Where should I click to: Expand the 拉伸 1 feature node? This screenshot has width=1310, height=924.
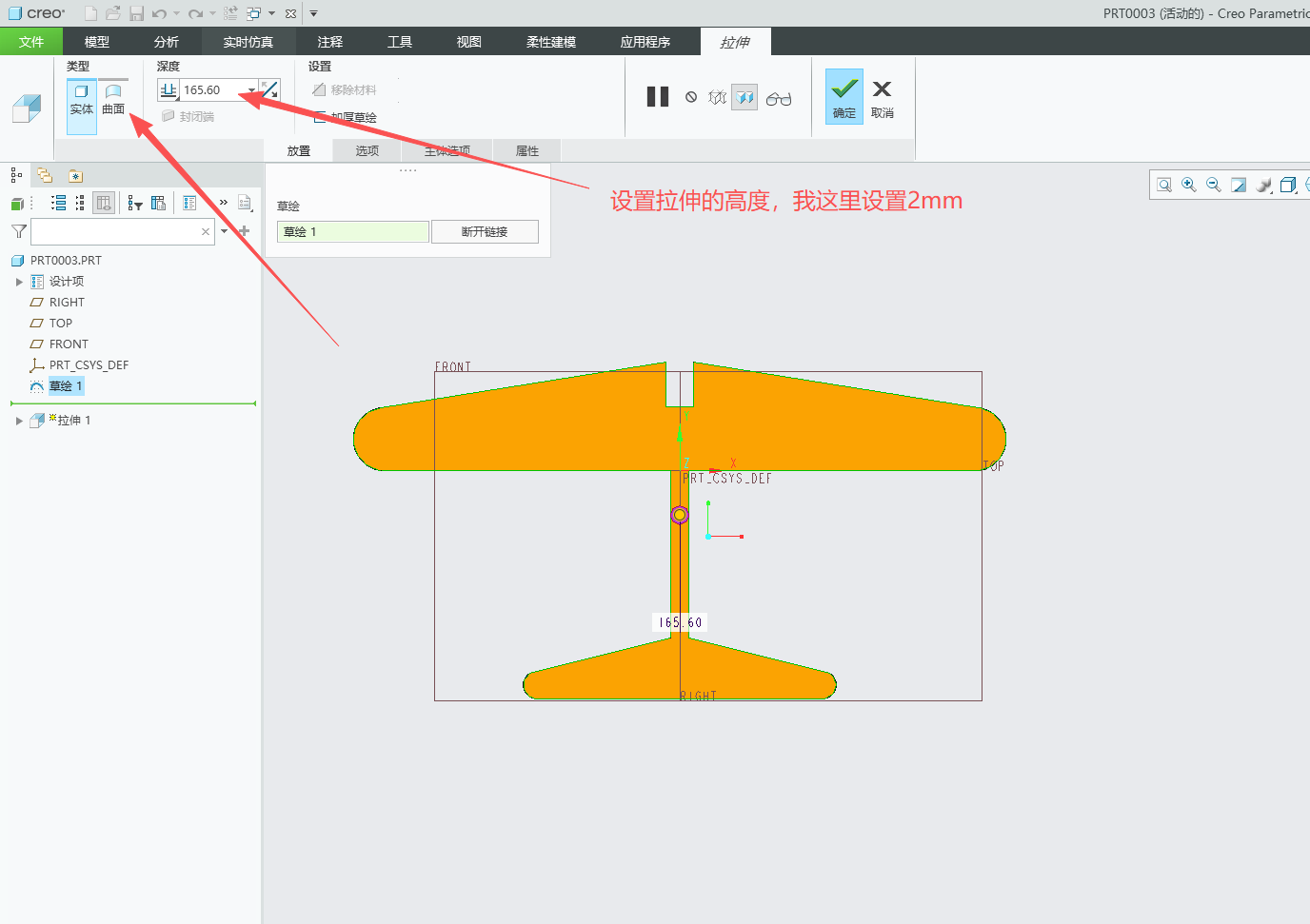click(19, 421)
